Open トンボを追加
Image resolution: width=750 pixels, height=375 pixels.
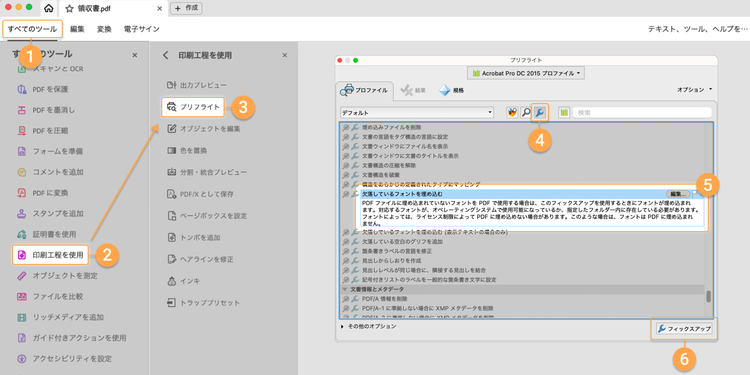coord(193,238)
